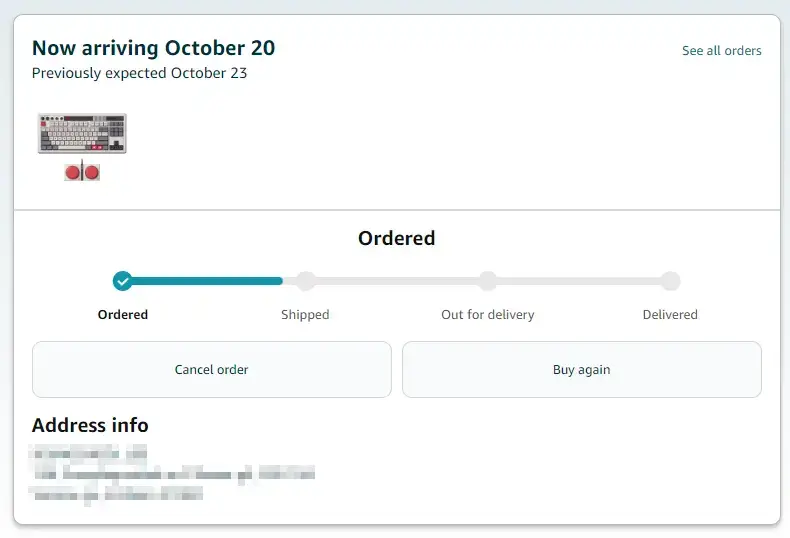The width and height of the screenshot is (790, 538).
Task: Click the Out for delivery step circle
Action: pos(488,281)
